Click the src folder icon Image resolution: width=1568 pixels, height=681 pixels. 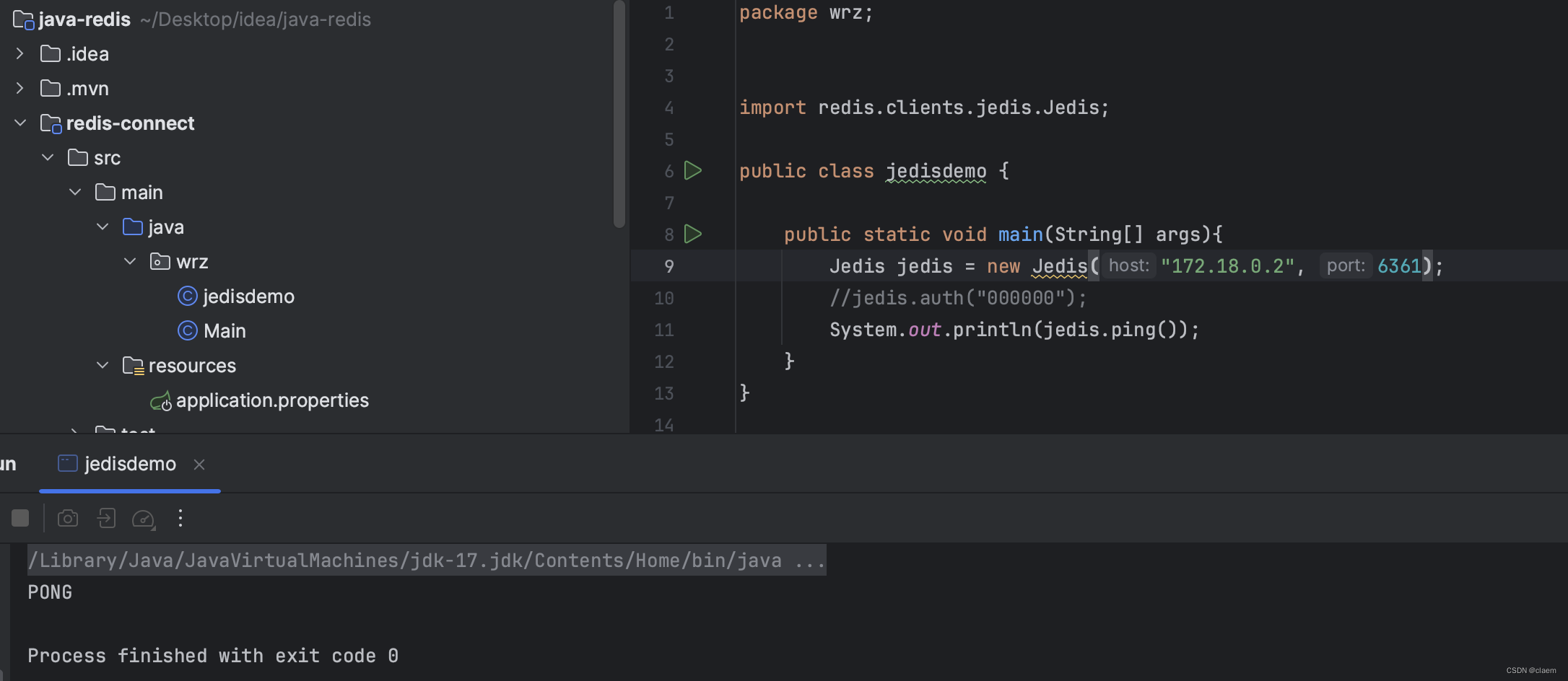[78, 158]
